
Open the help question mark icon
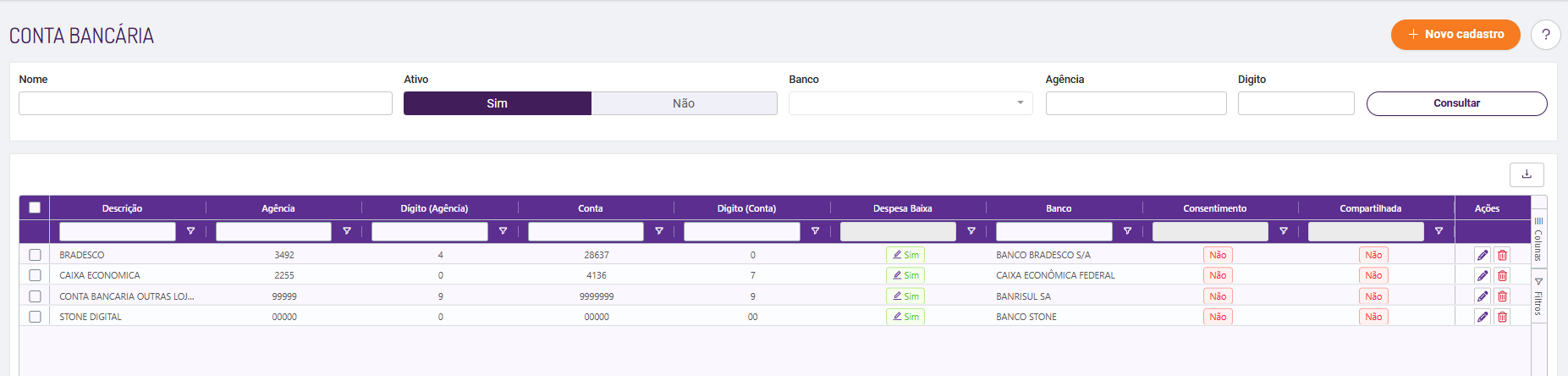coord(1545,35)
